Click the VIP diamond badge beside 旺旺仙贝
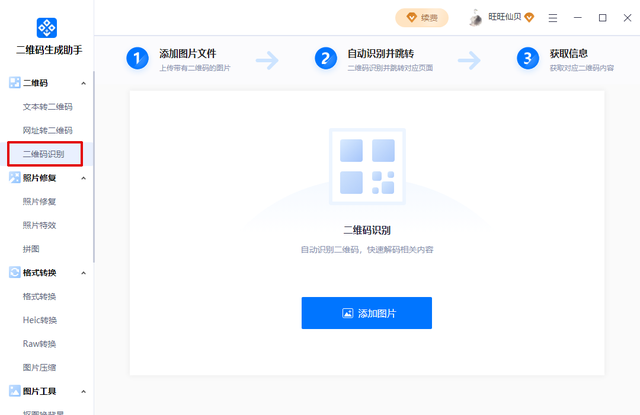 pos(529,18)
